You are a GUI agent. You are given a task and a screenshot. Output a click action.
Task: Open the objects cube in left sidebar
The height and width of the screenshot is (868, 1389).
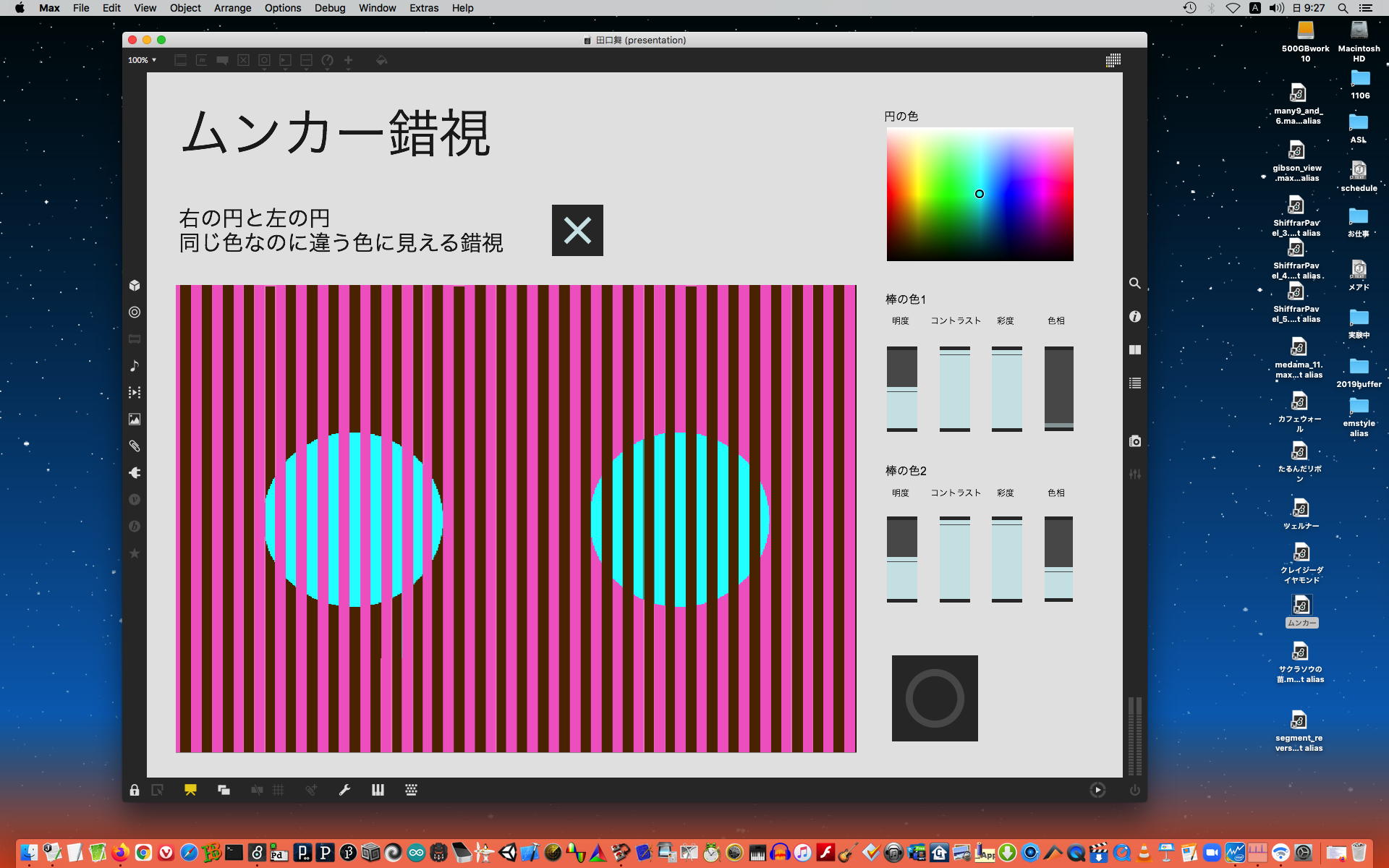135,285
